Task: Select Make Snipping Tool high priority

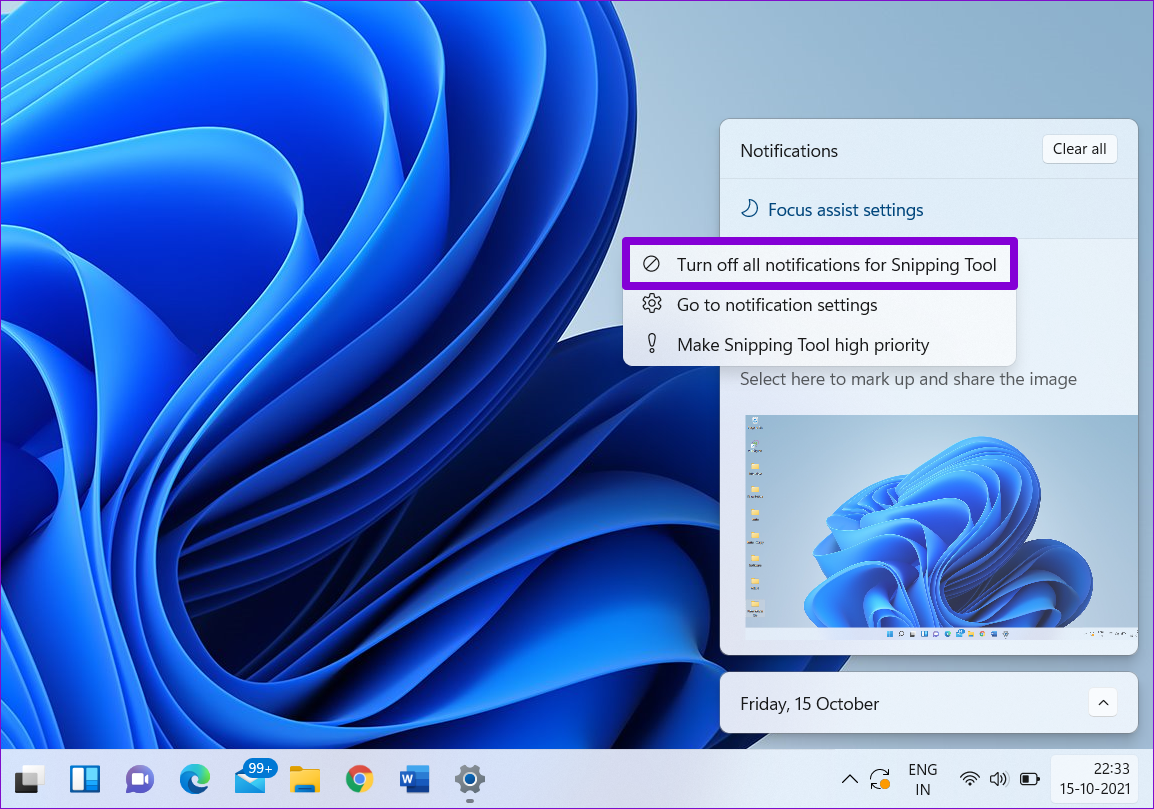Action: (802, 345)
